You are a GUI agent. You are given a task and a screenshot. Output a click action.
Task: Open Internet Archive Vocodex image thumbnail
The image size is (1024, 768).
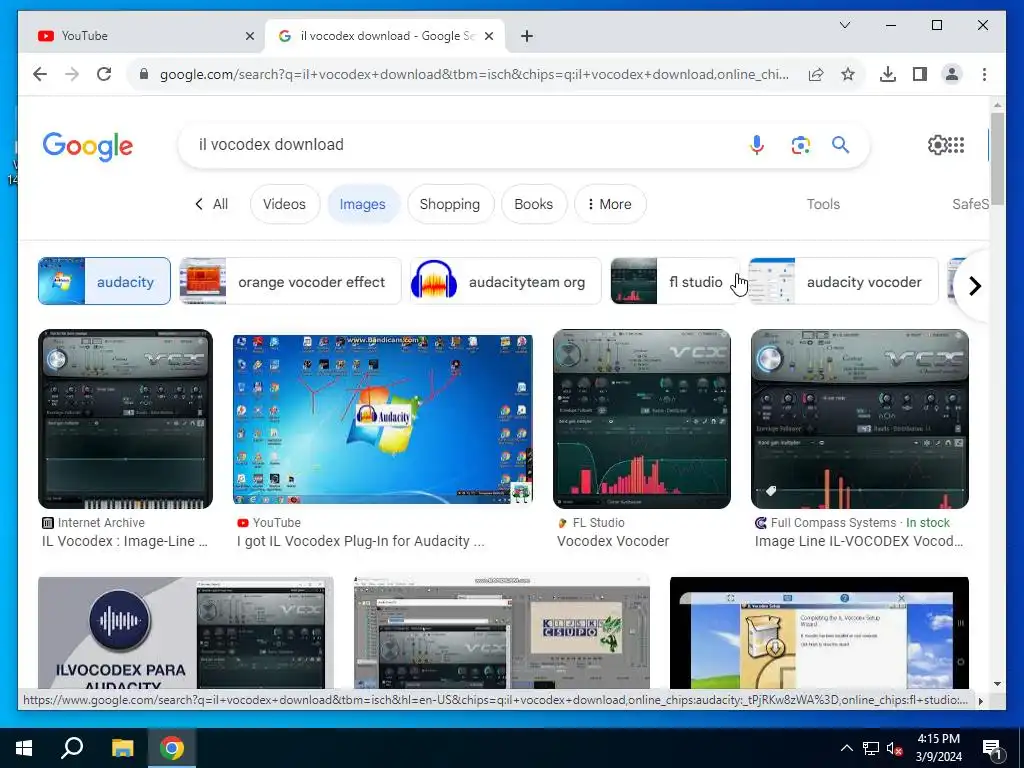125,419
